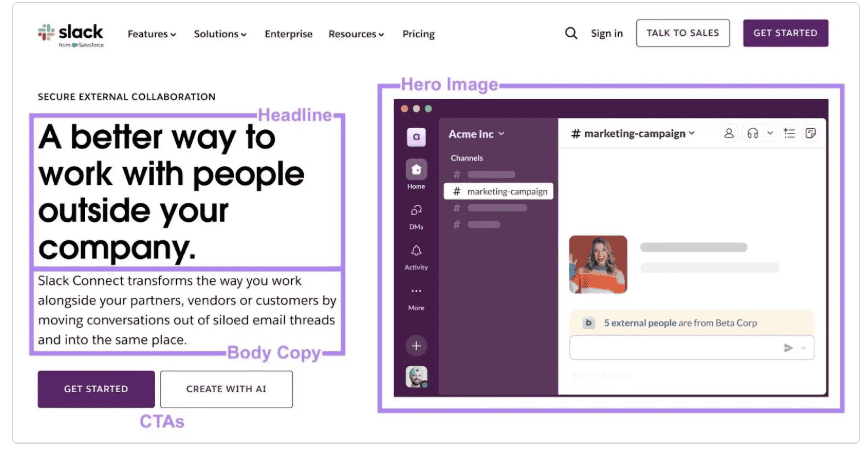Viewport: 865px width, 449px height.
Task: Open the Enterprise page
Action: coord(289,34)
